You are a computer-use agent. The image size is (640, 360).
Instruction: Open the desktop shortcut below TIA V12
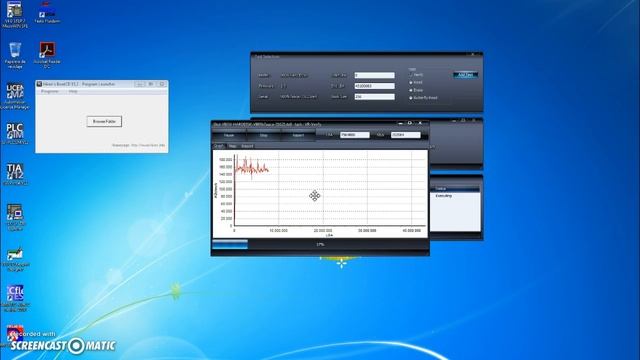click(x=15, y=217)
